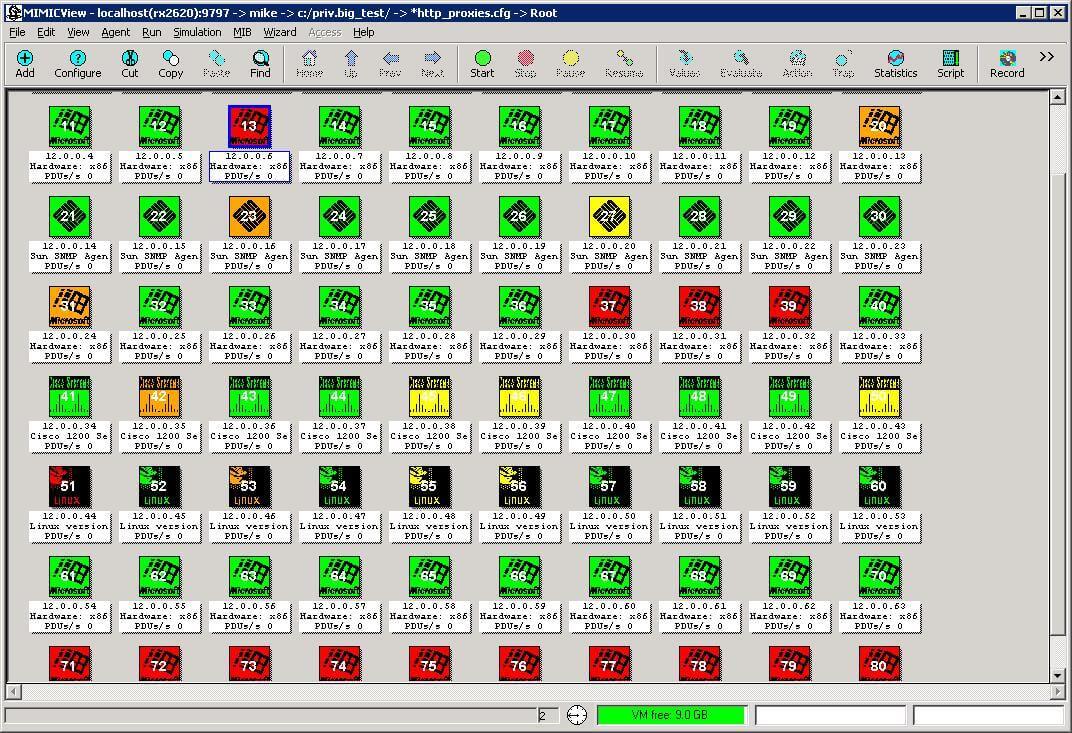Open the Agent menu

coord(115,32)
